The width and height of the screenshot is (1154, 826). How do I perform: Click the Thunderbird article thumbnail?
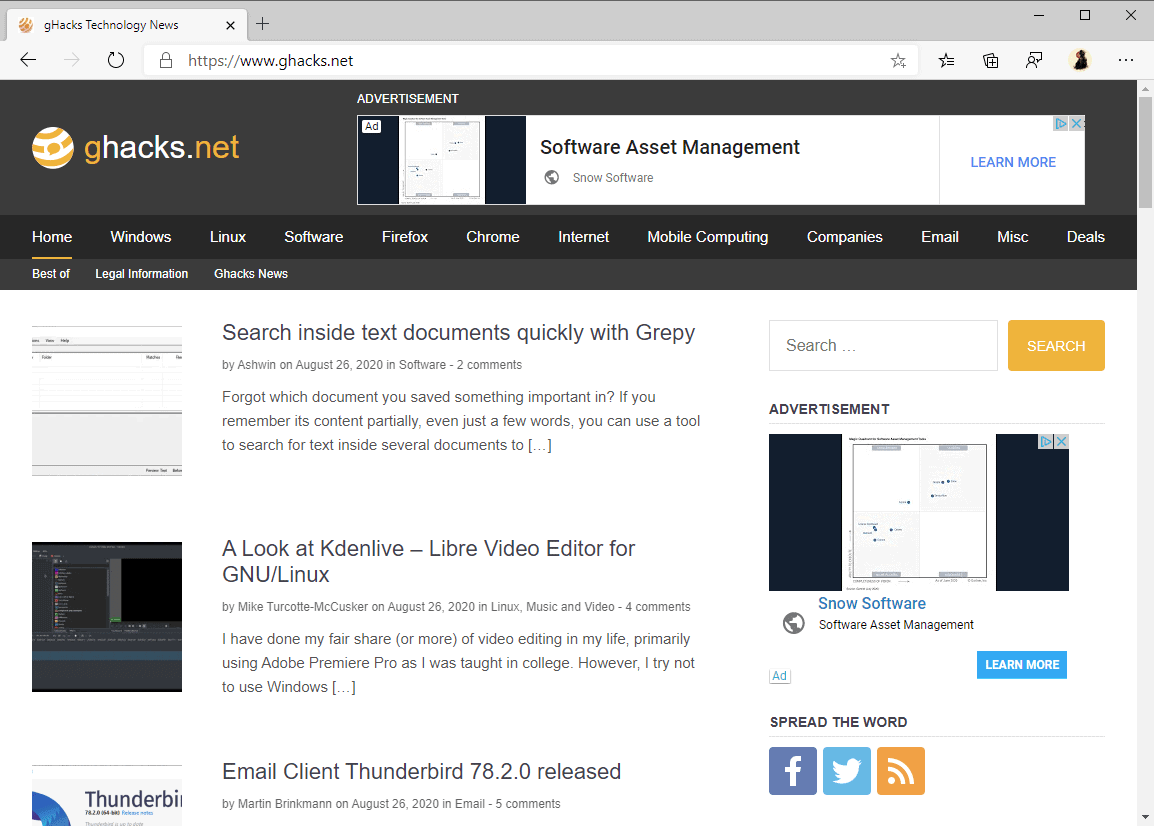click(x=107, y=795)
